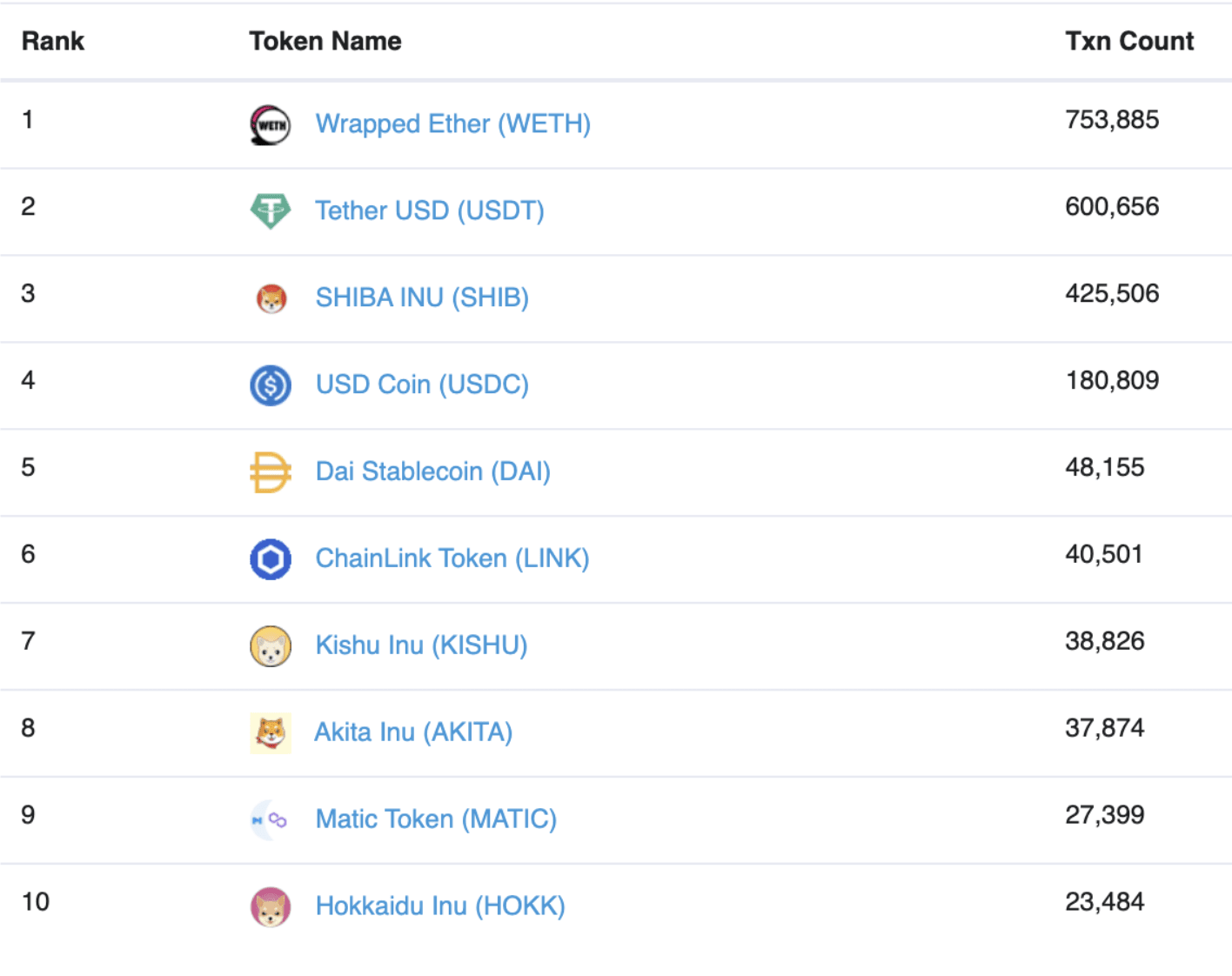This screenshot has height=976, width=1232.
Task: Open the Wrapped Ether (WETH) link
Action: point(453,124)
